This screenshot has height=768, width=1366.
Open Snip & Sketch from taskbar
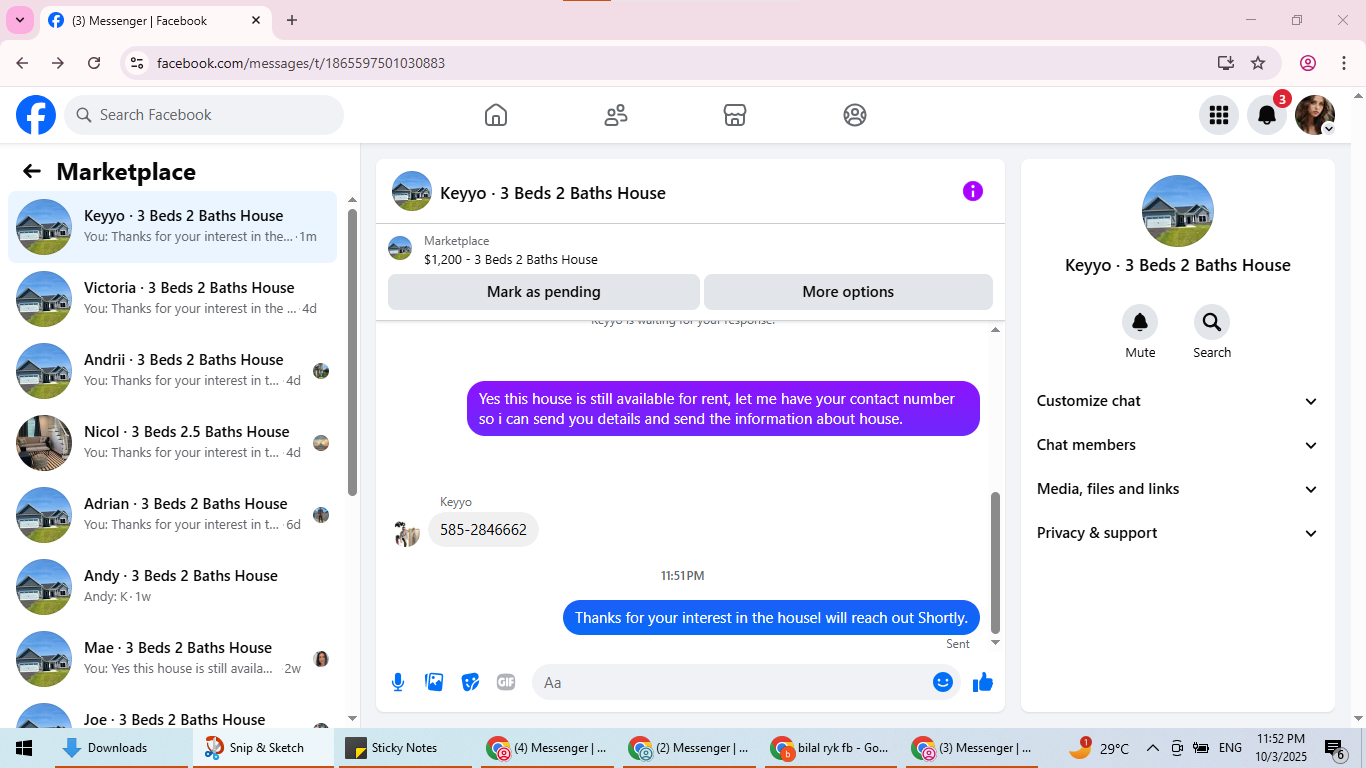265,748
